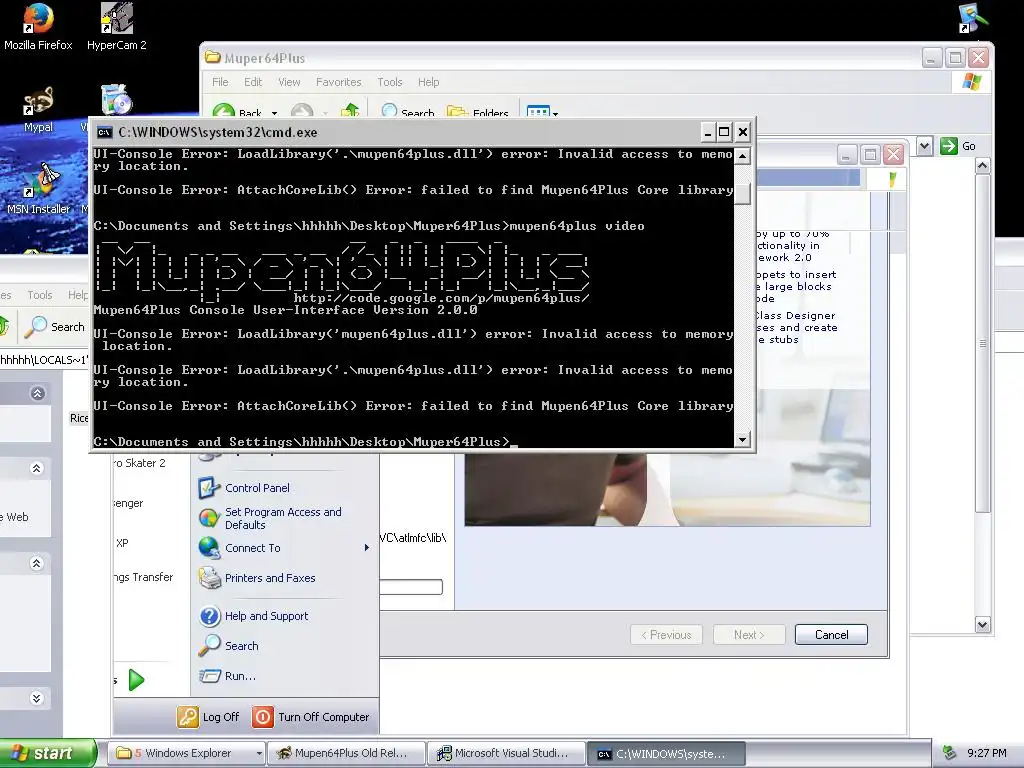
Task: Click Forward arrow in Muper64Plus explorer toolbar
Action: coord(302,112)
